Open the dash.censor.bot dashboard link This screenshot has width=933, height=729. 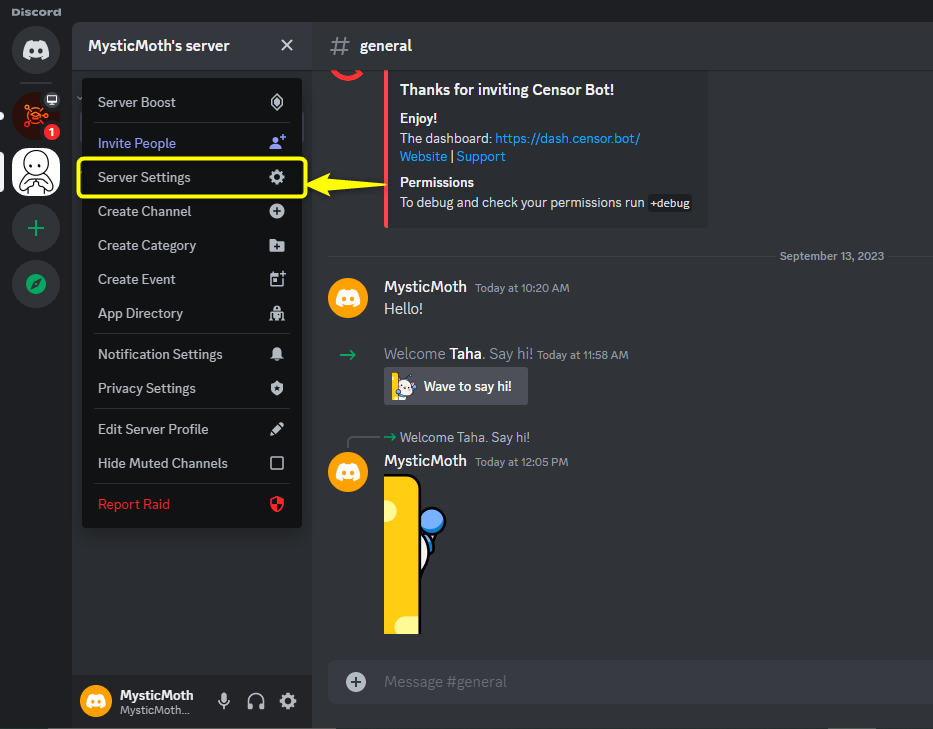tap(568, 138)
